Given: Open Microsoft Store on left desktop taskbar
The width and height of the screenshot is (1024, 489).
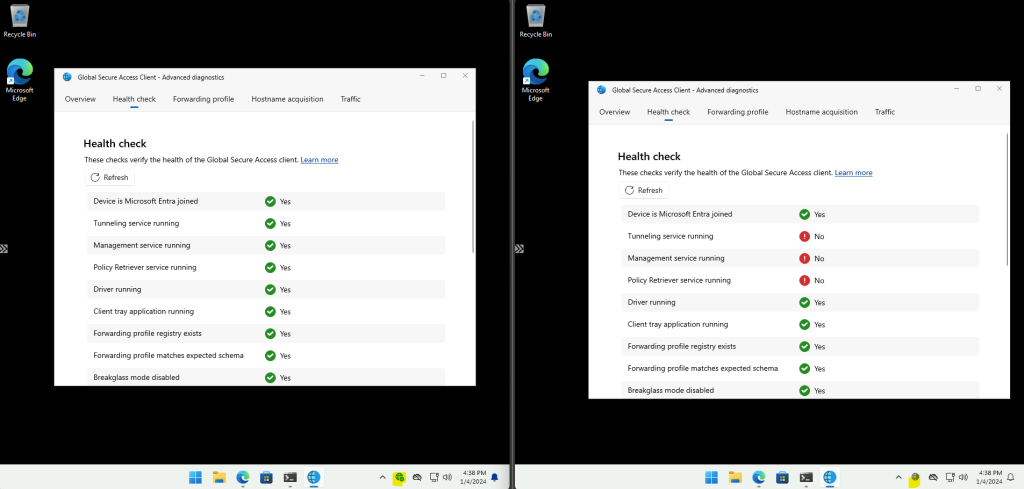Looking at the screenshot, I should [266, 477].
